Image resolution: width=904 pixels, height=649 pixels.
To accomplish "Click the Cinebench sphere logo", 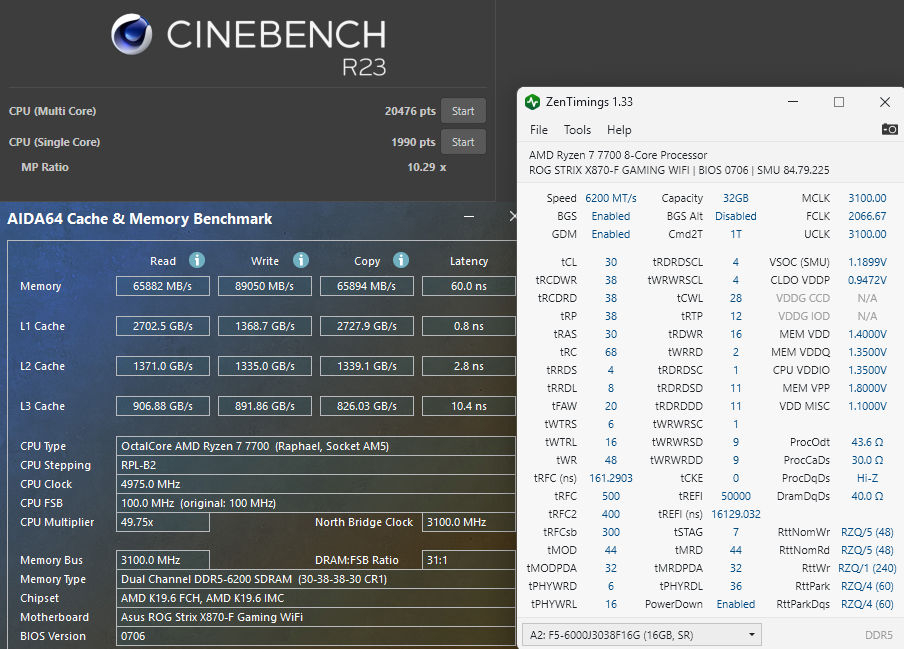I will pyautogui.click(x=132, y=35).
